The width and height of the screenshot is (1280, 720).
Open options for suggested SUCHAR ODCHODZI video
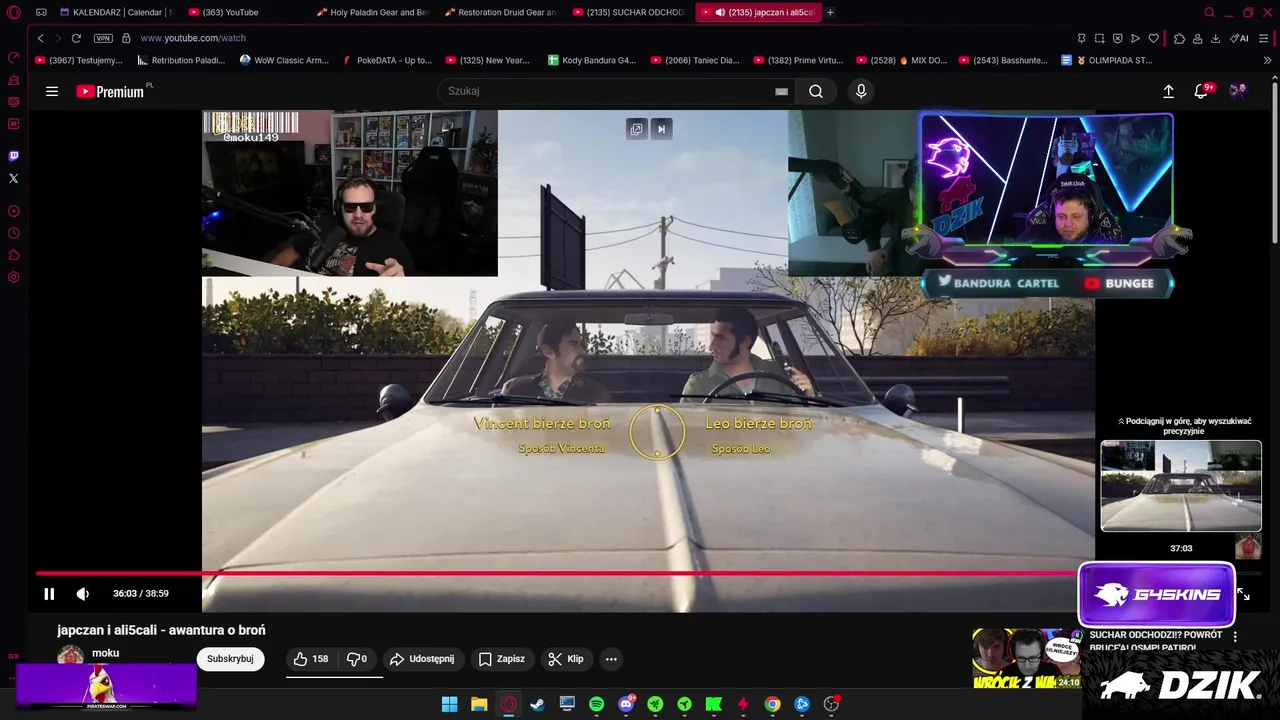coord(1235,636)
